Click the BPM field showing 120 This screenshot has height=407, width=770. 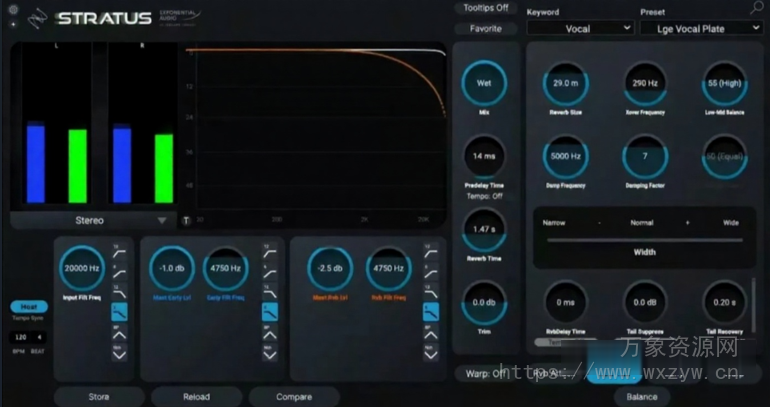tap(21, 337)
